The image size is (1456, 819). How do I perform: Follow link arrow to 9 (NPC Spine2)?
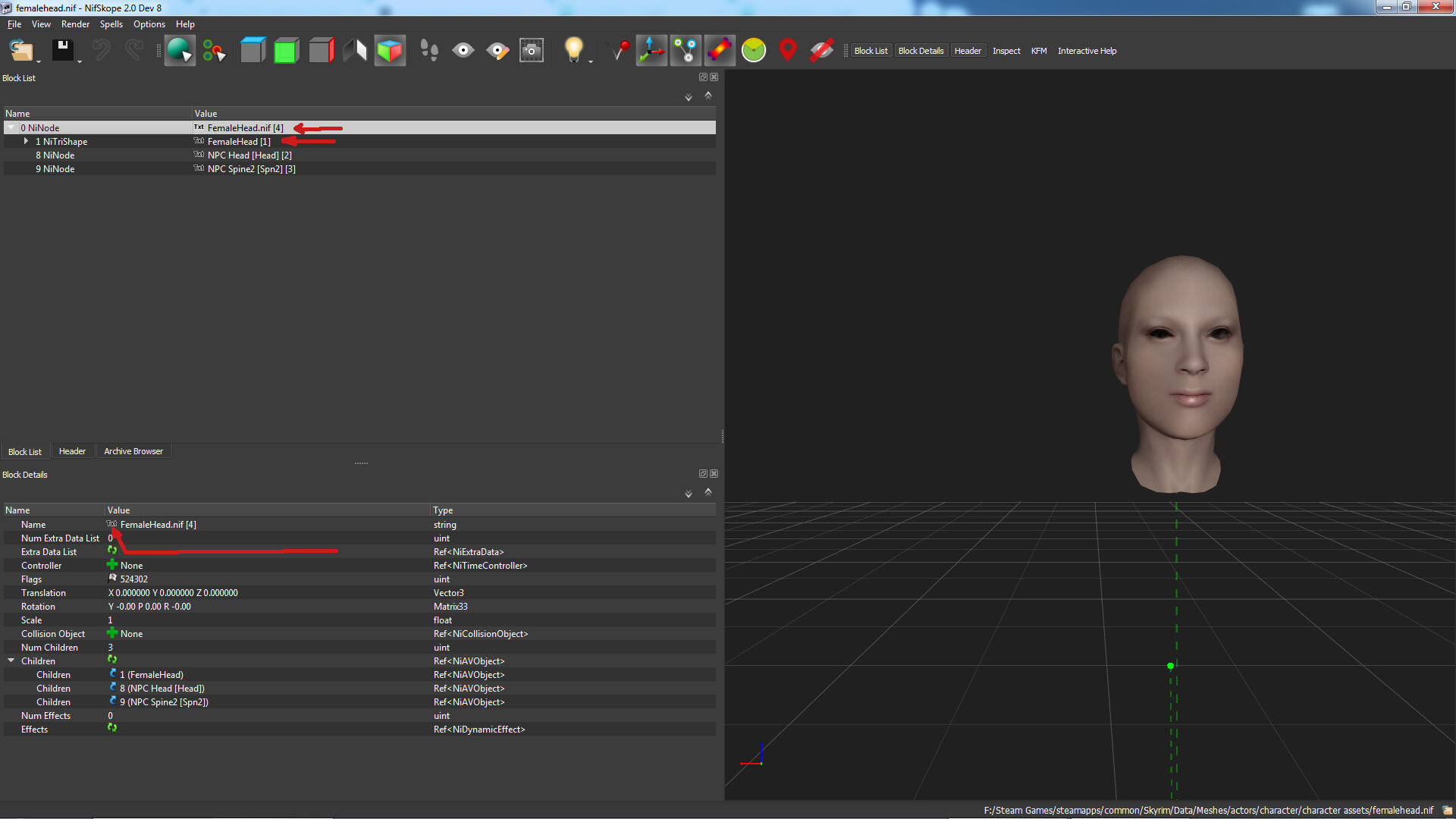coord(113,701)
